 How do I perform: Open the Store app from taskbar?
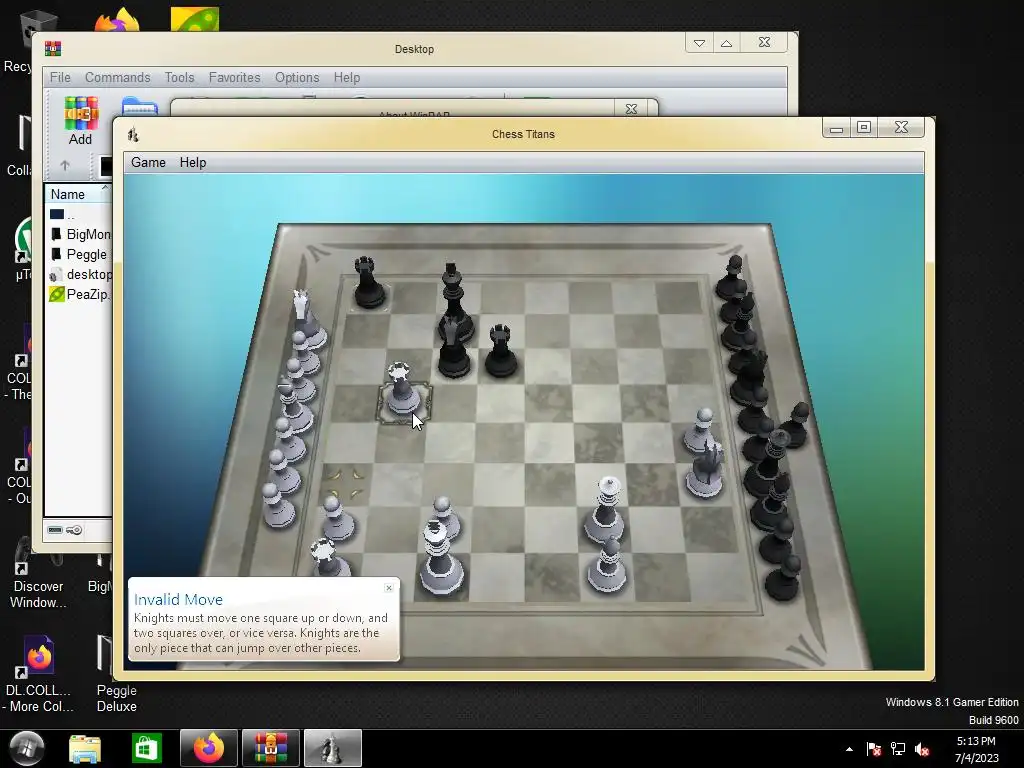coord(146,749)
